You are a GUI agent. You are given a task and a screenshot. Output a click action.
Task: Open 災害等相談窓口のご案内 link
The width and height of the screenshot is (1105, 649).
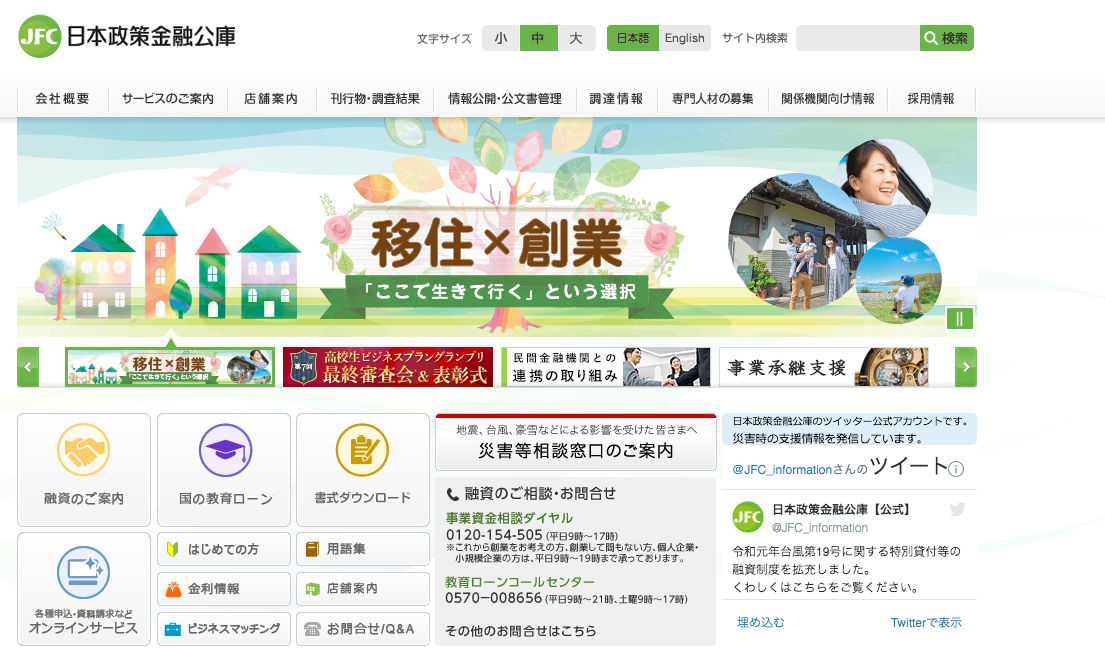click(575, 442)
